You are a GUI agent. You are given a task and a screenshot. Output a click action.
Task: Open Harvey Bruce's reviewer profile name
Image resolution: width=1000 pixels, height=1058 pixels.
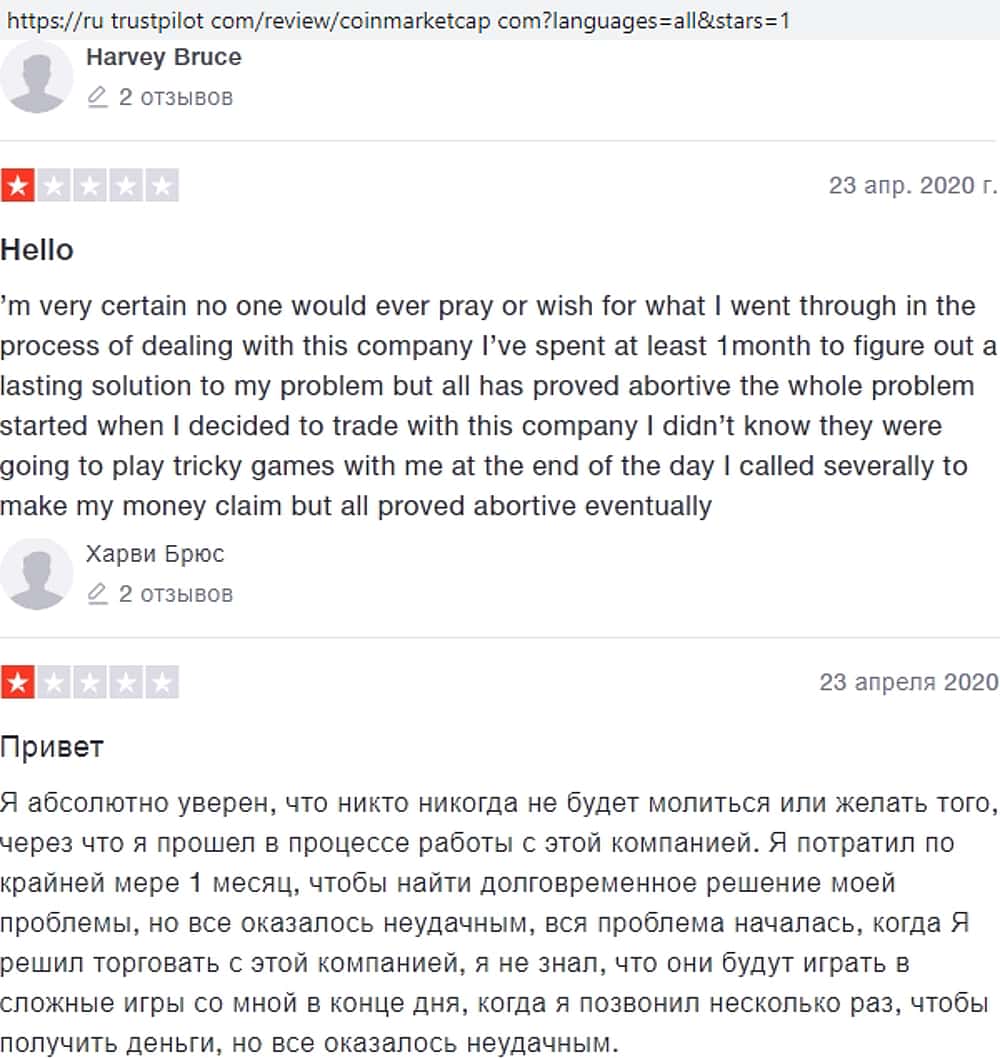(164, 57)
